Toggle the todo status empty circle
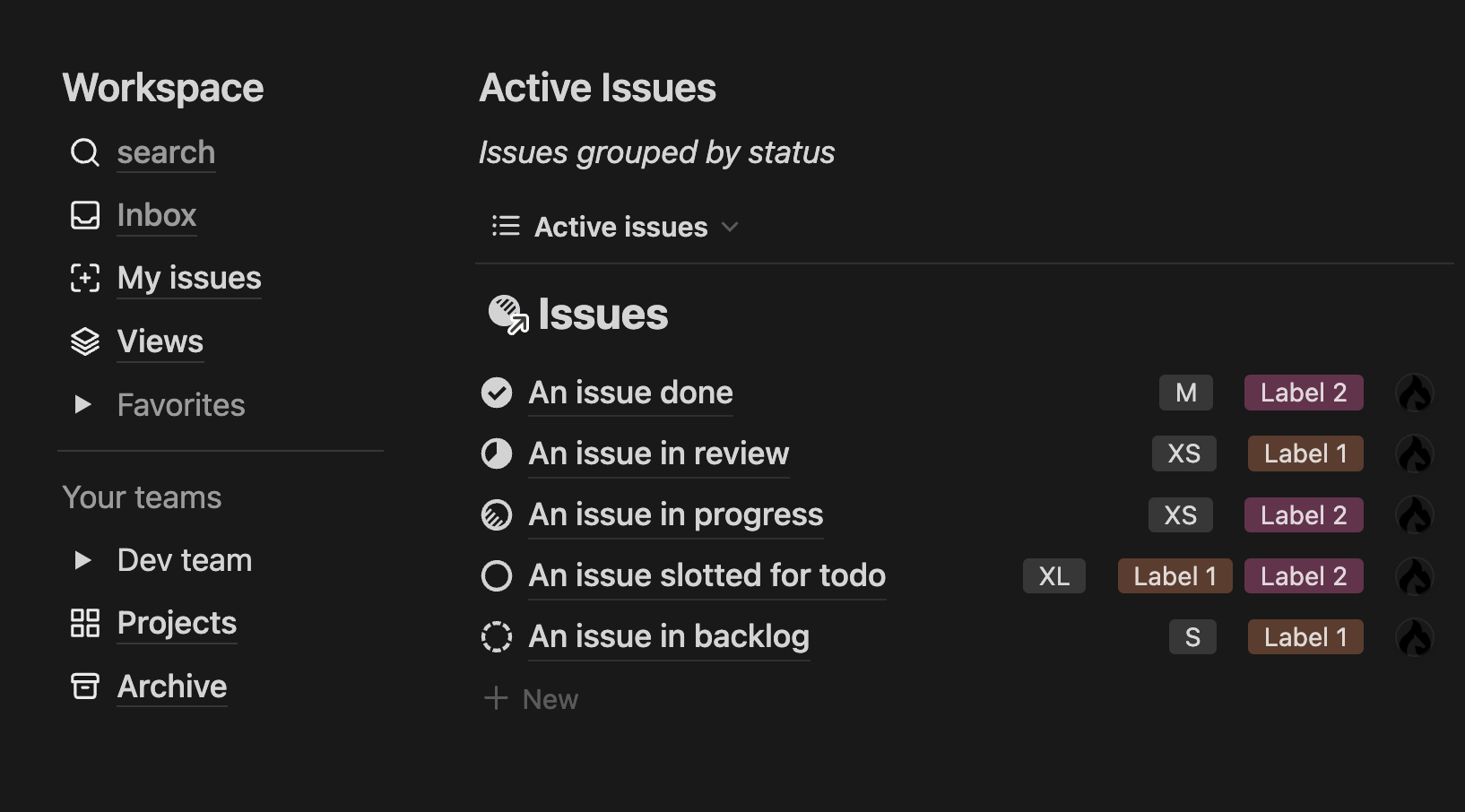Screen dimensions: 1465x812 coord(497,575)
